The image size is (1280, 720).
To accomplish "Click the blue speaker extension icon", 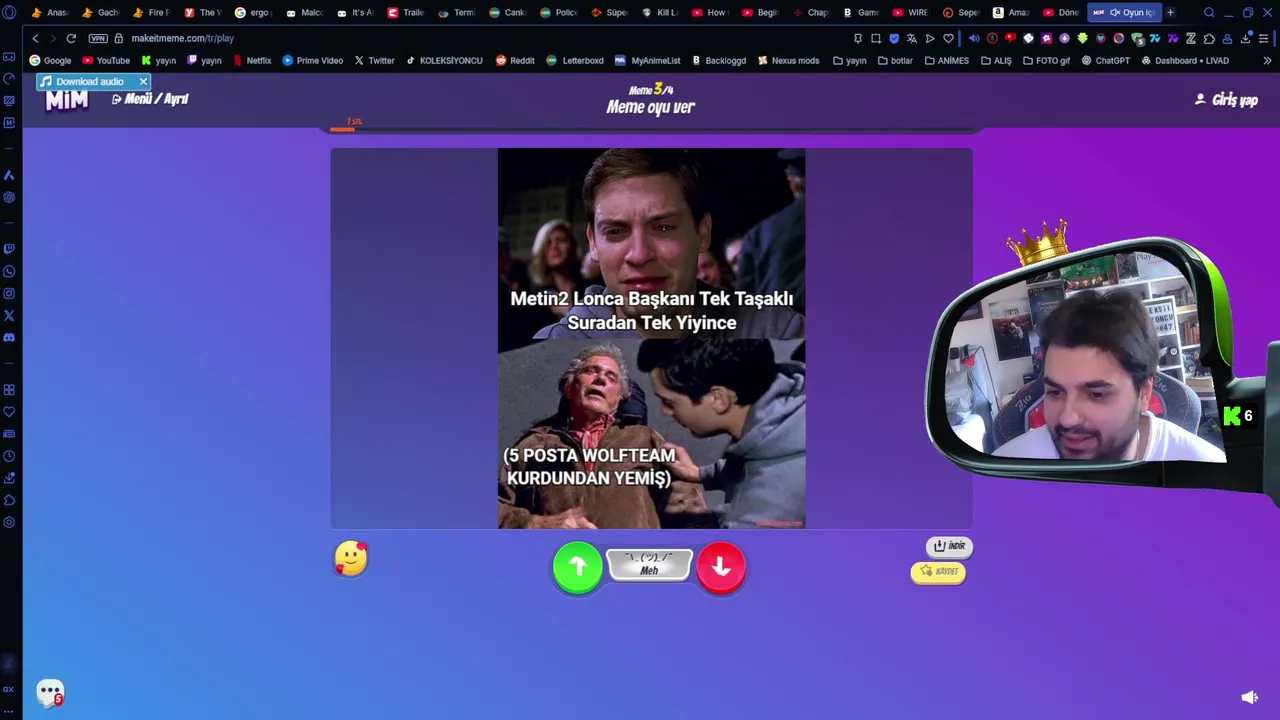I will 973,38.
